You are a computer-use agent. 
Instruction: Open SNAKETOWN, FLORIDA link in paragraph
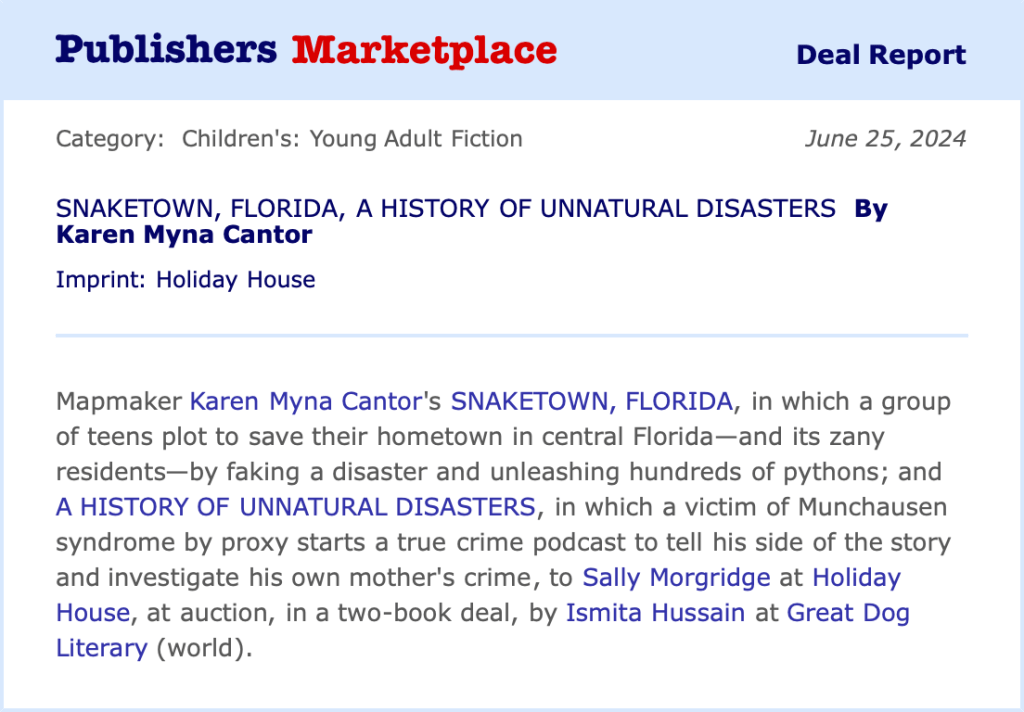(592, 402)
